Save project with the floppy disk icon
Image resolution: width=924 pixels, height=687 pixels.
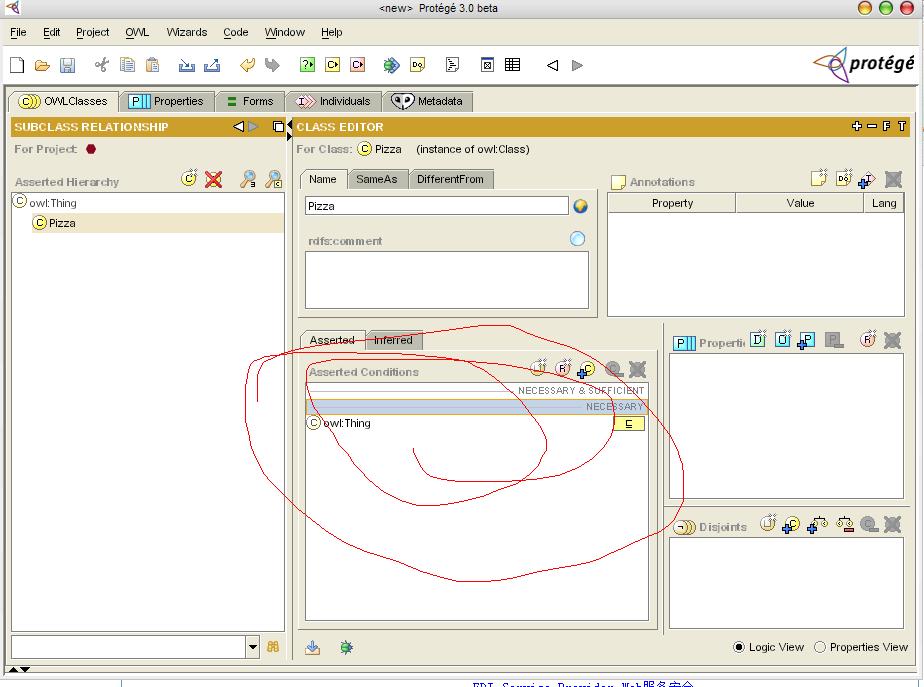[67, 65]
